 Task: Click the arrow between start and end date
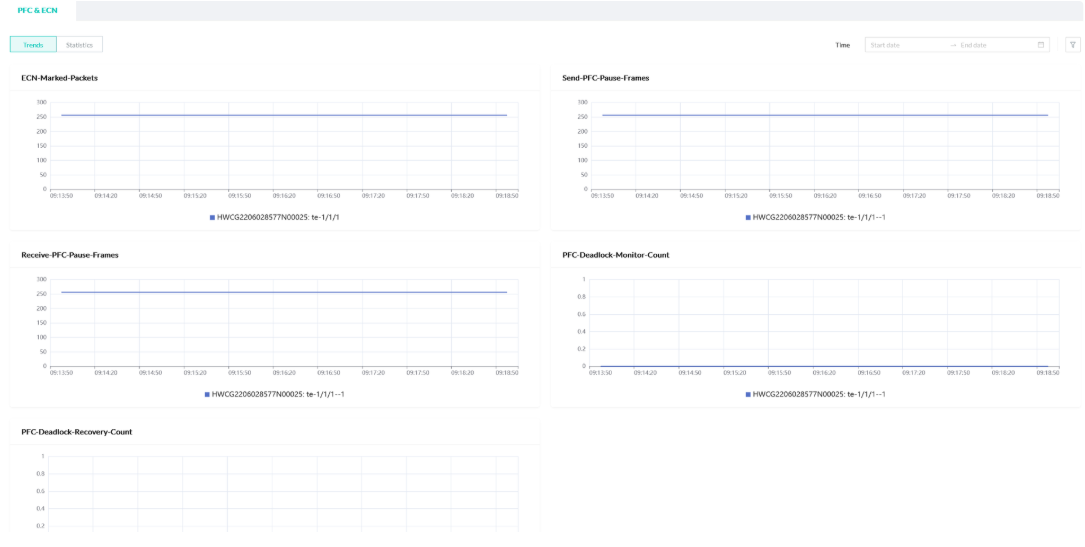click(953, 45)
